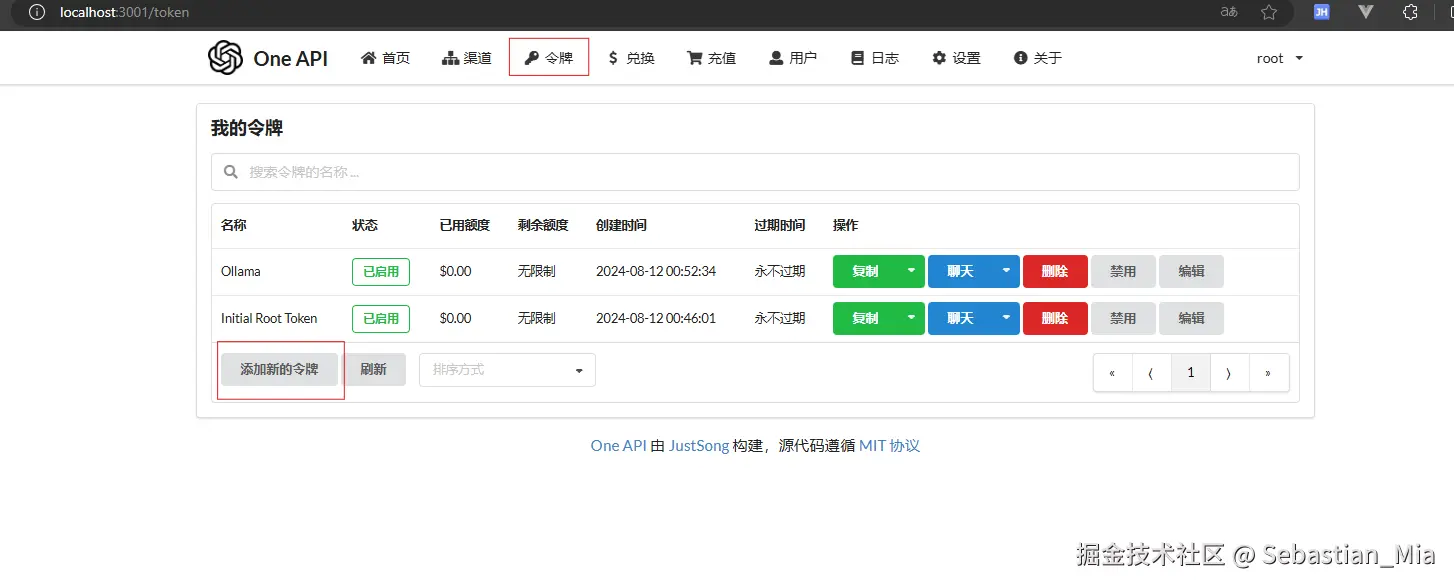Edit the Initial Root Token with 编辑
Screen dimensions: 1454x587
1191,318
